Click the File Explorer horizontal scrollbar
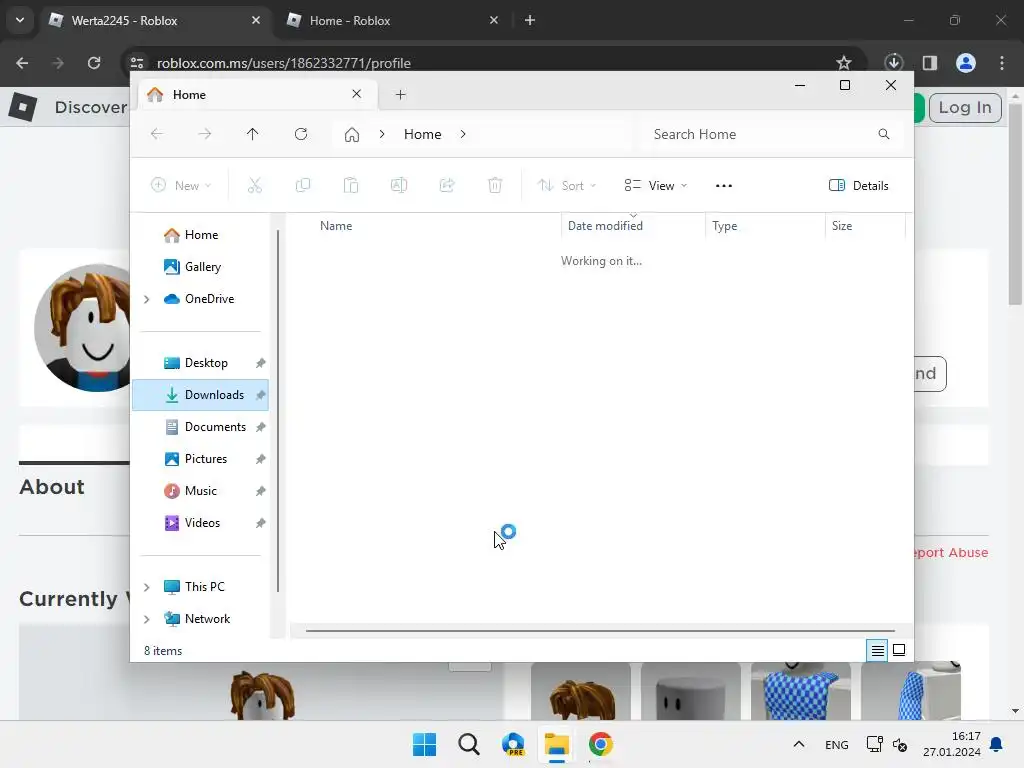 (600, 631)
